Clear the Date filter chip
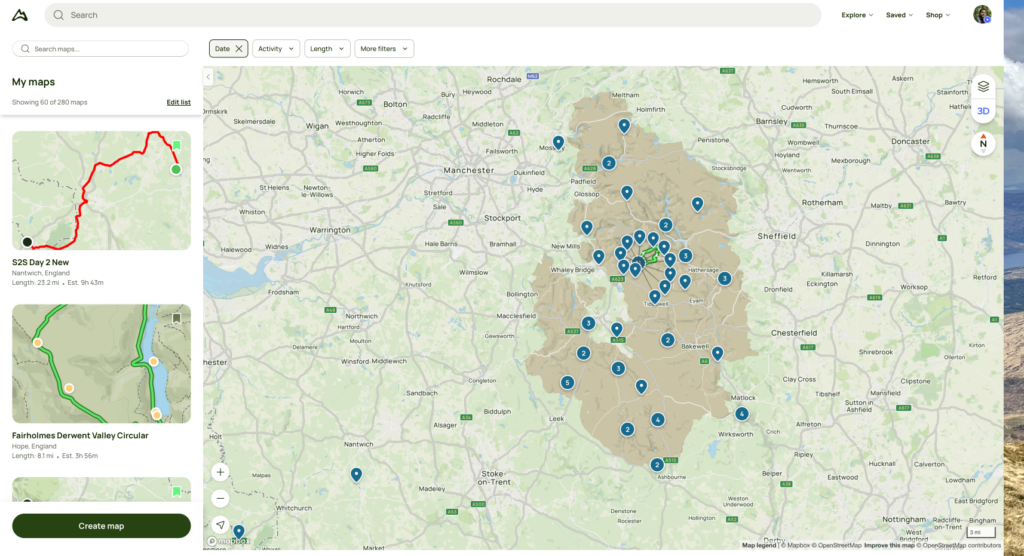 tap(240, 49)
